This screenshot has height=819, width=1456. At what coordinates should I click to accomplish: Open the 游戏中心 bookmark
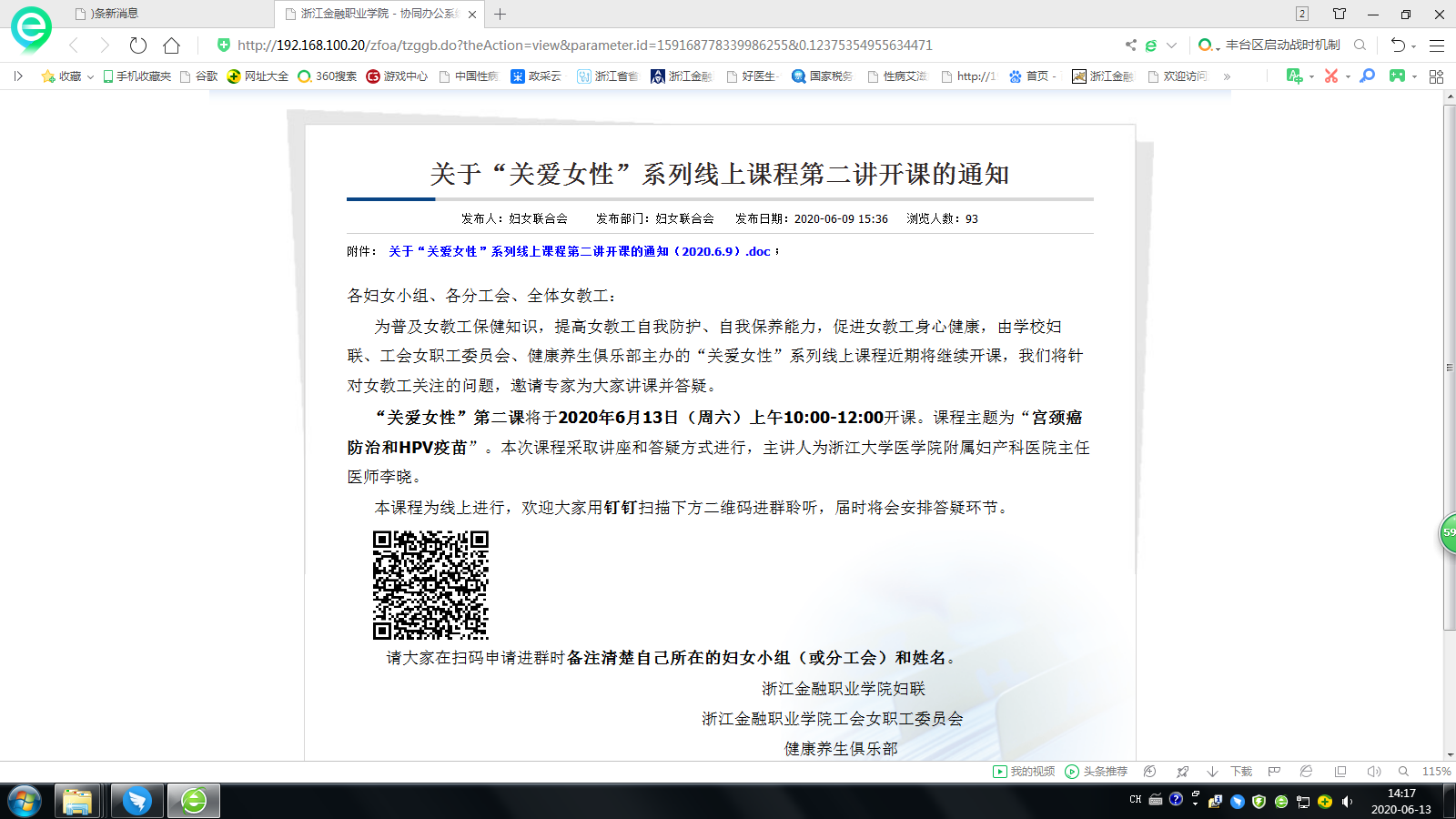click(397, 76)
